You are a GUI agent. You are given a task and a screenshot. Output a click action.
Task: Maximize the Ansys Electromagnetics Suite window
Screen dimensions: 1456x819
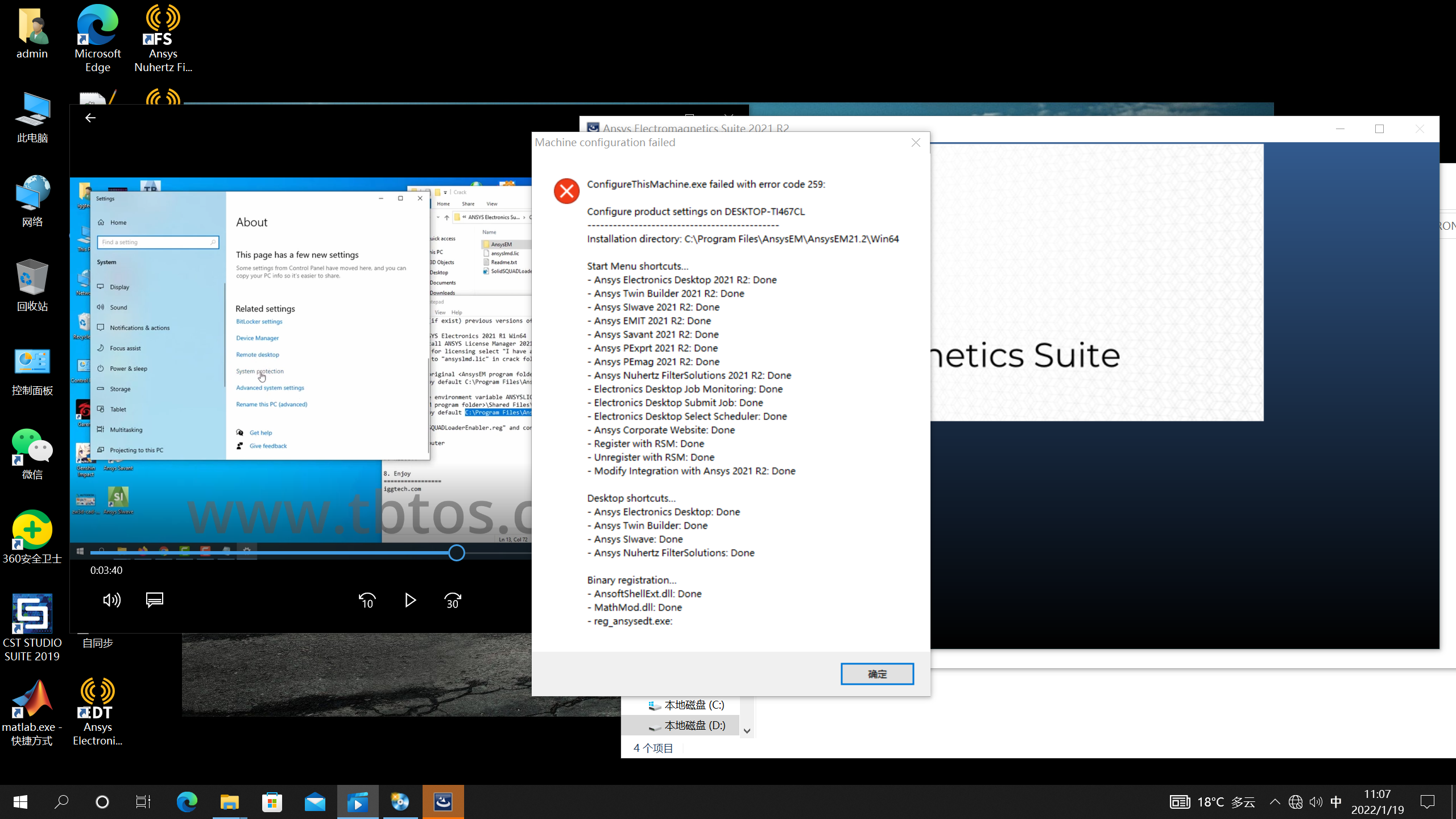[1379, 129]
